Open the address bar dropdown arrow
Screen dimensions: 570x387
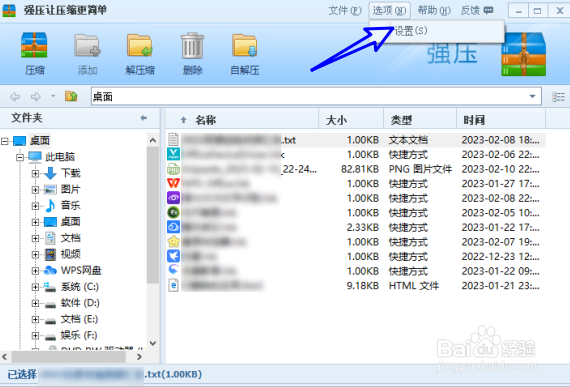[533, 96]
